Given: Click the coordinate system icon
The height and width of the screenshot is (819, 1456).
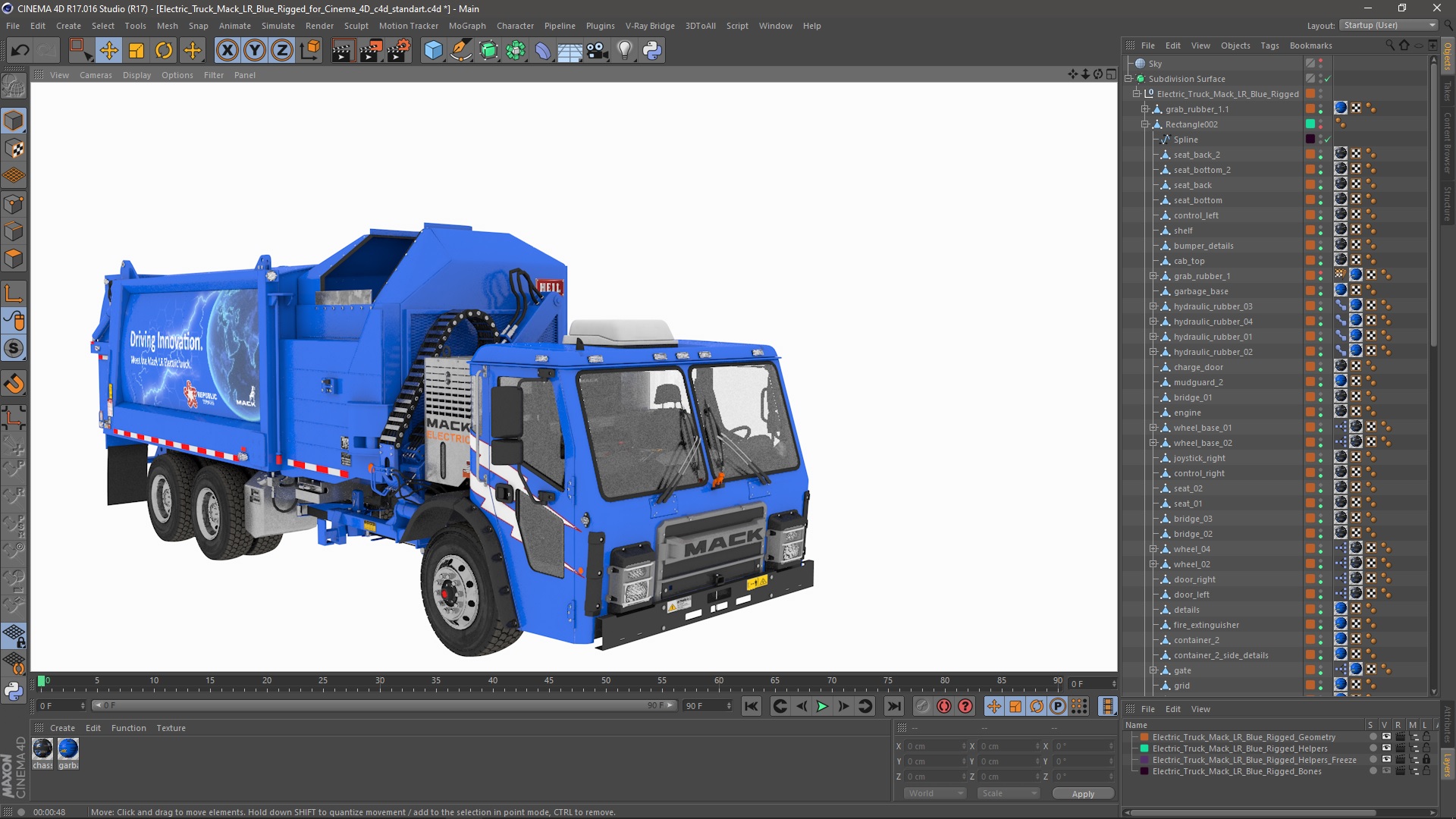Looking at the screenshot, I should (x=310, y=51).
